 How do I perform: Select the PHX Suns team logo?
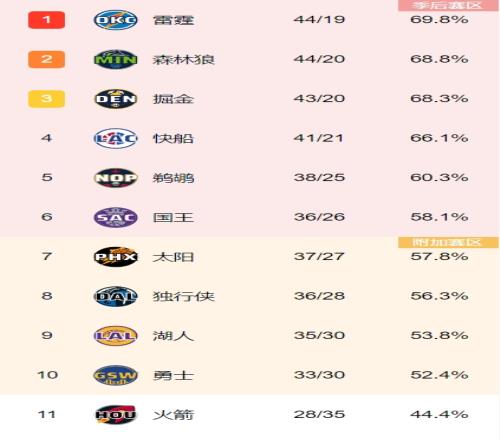115,257
